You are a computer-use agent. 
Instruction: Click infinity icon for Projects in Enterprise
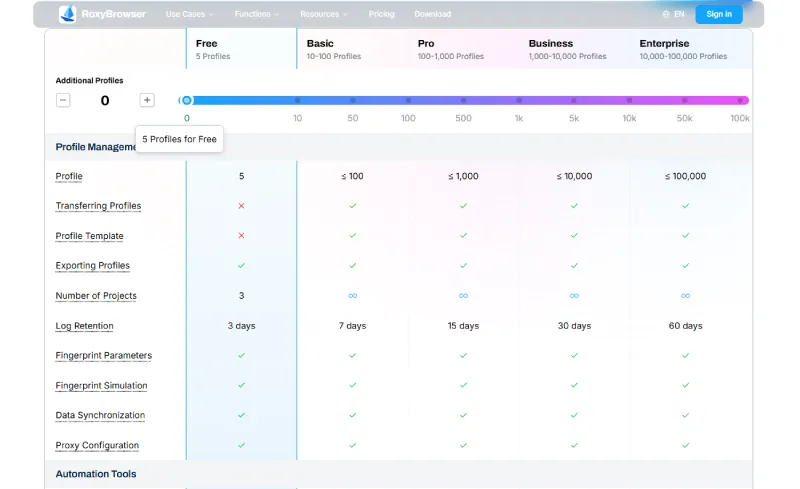point(686,296)
